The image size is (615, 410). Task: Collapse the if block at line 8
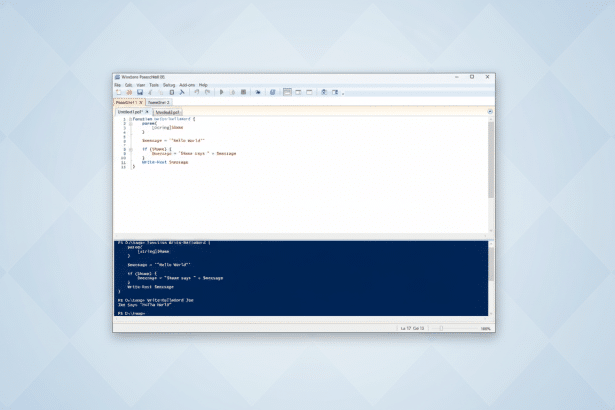[131, 149]
